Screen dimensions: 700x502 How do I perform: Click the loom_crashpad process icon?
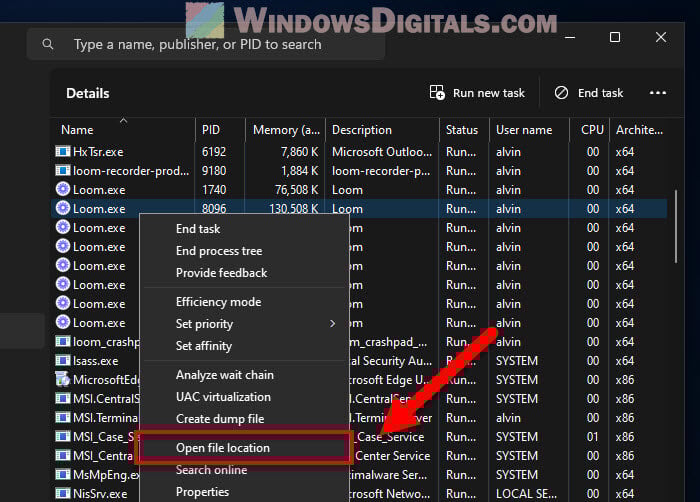(62, 342)
